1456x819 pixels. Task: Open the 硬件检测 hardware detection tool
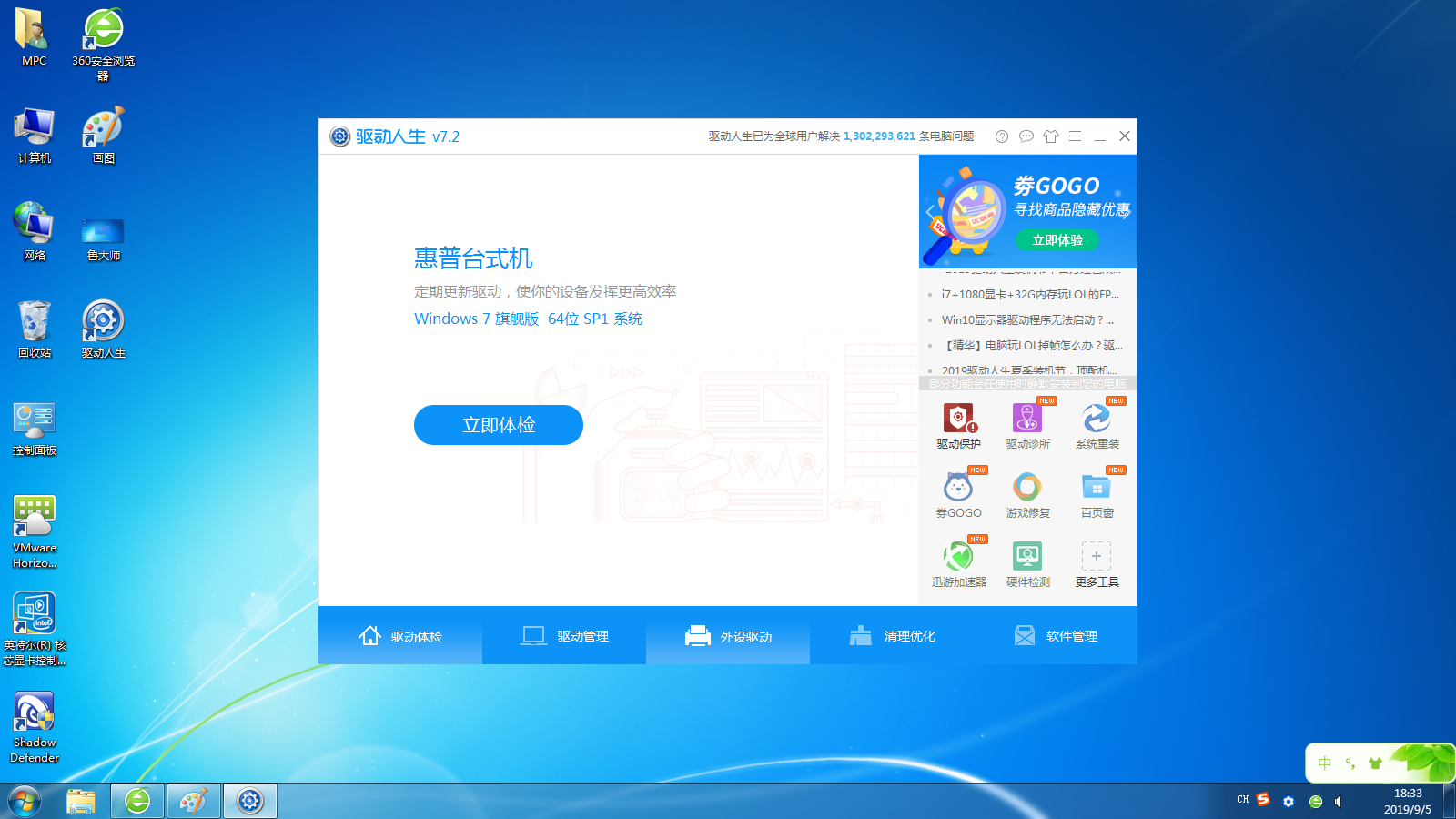(1027, 564)
